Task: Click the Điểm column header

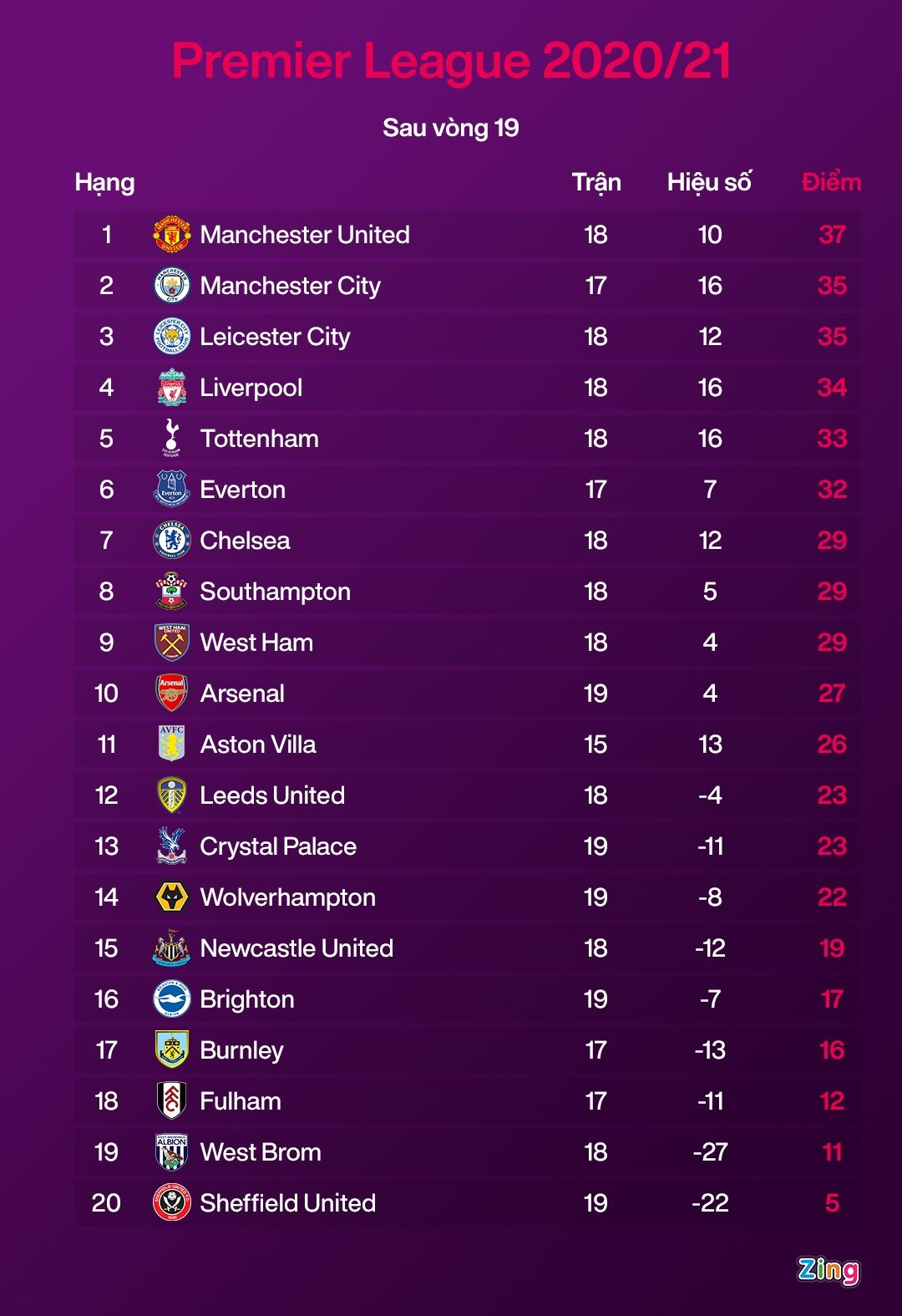Action: point(831,182)
